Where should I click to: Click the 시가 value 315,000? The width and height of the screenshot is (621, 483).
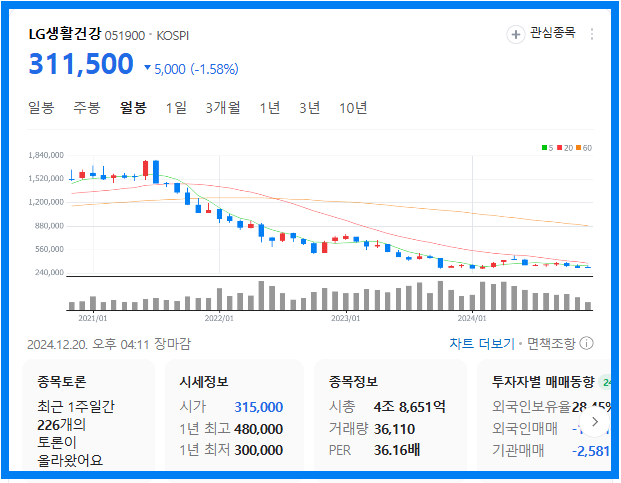point(259,407)
